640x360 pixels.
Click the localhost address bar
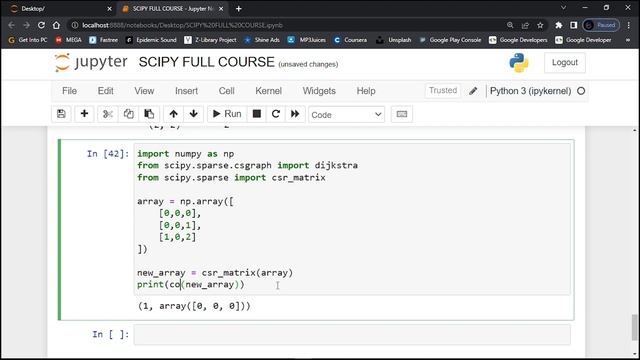click(286, 25)
